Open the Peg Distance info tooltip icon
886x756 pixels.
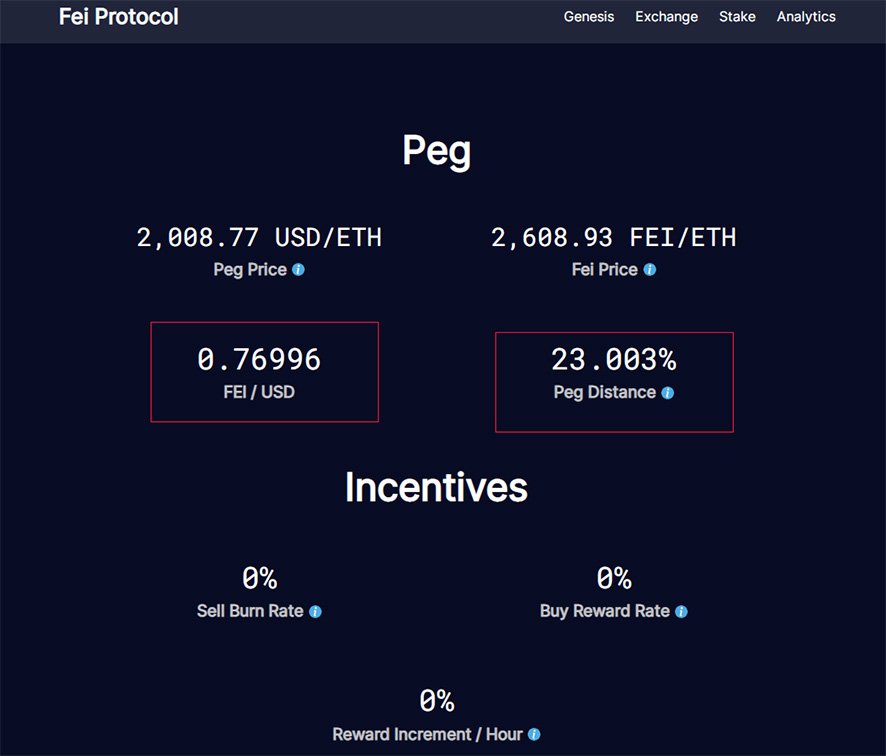[x=668, y=393]
